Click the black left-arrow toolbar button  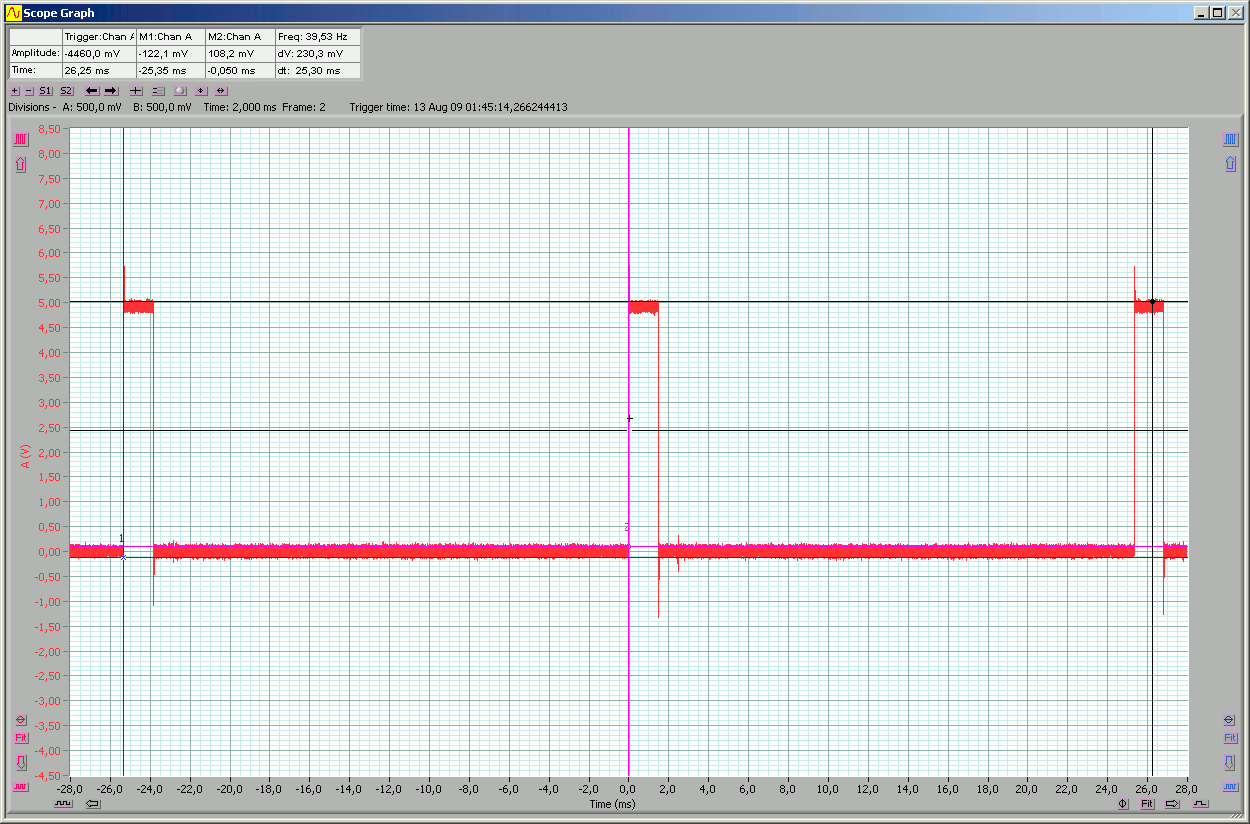92,91
